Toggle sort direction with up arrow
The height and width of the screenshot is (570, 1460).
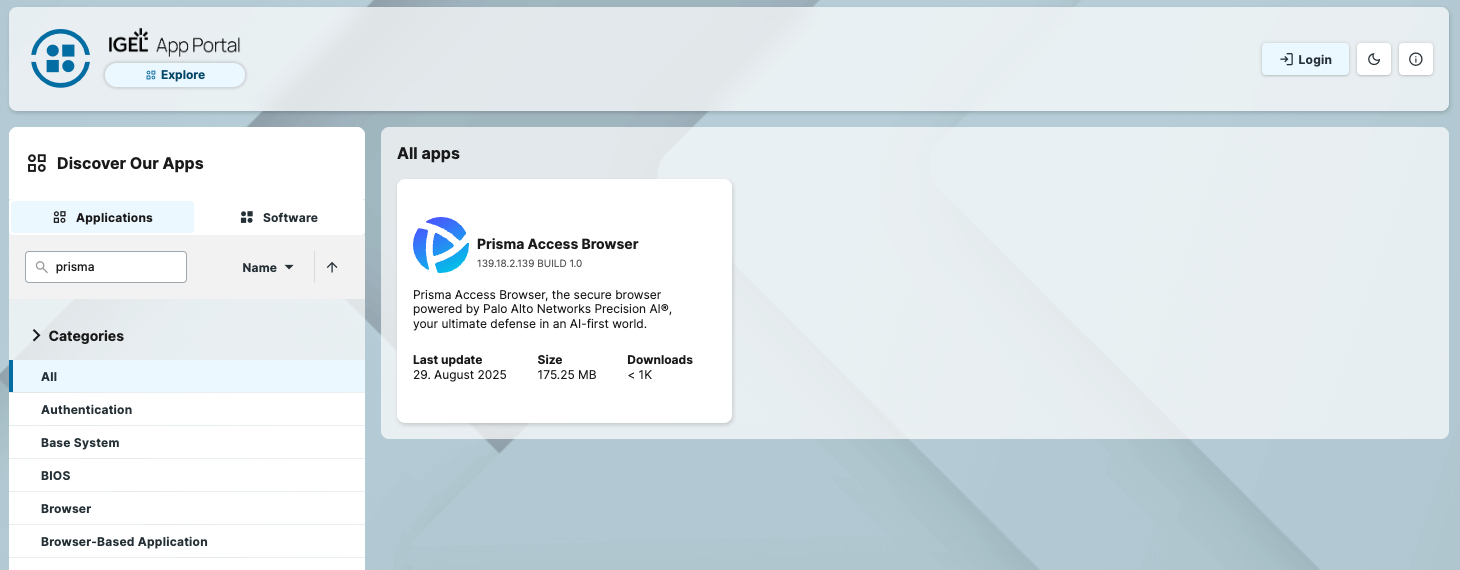pyautogui.click(x=332, y=267)
